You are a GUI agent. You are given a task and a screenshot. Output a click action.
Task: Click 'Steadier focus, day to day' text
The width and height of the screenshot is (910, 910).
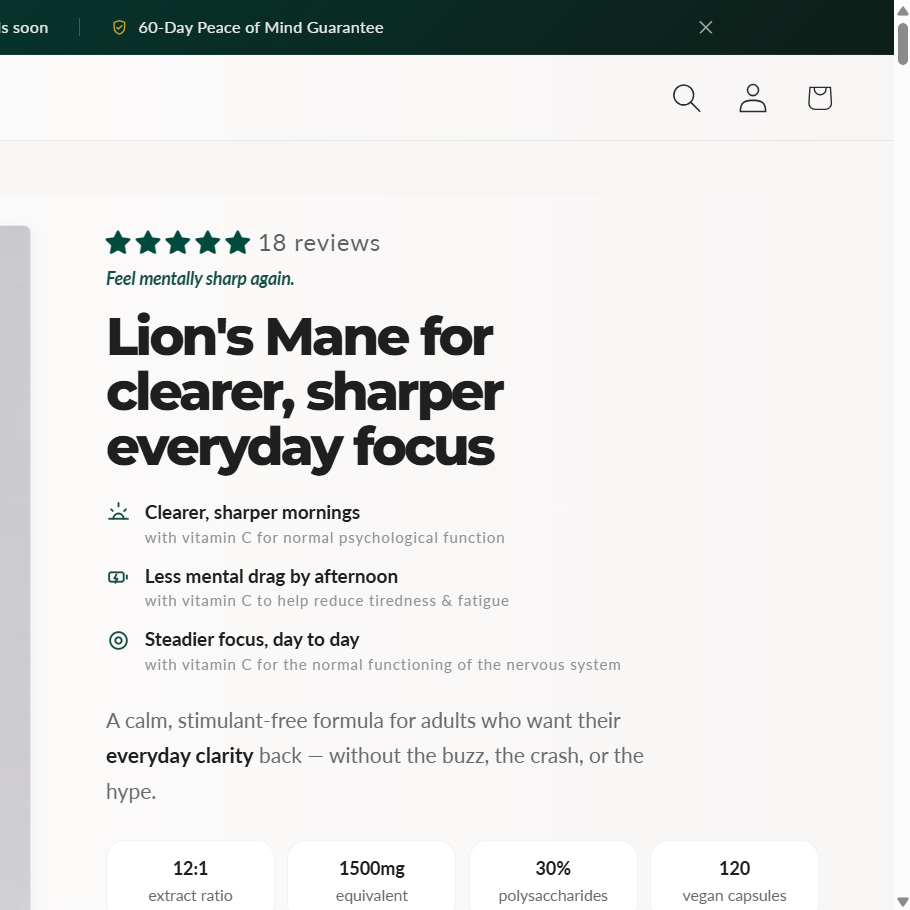(252, 640)
